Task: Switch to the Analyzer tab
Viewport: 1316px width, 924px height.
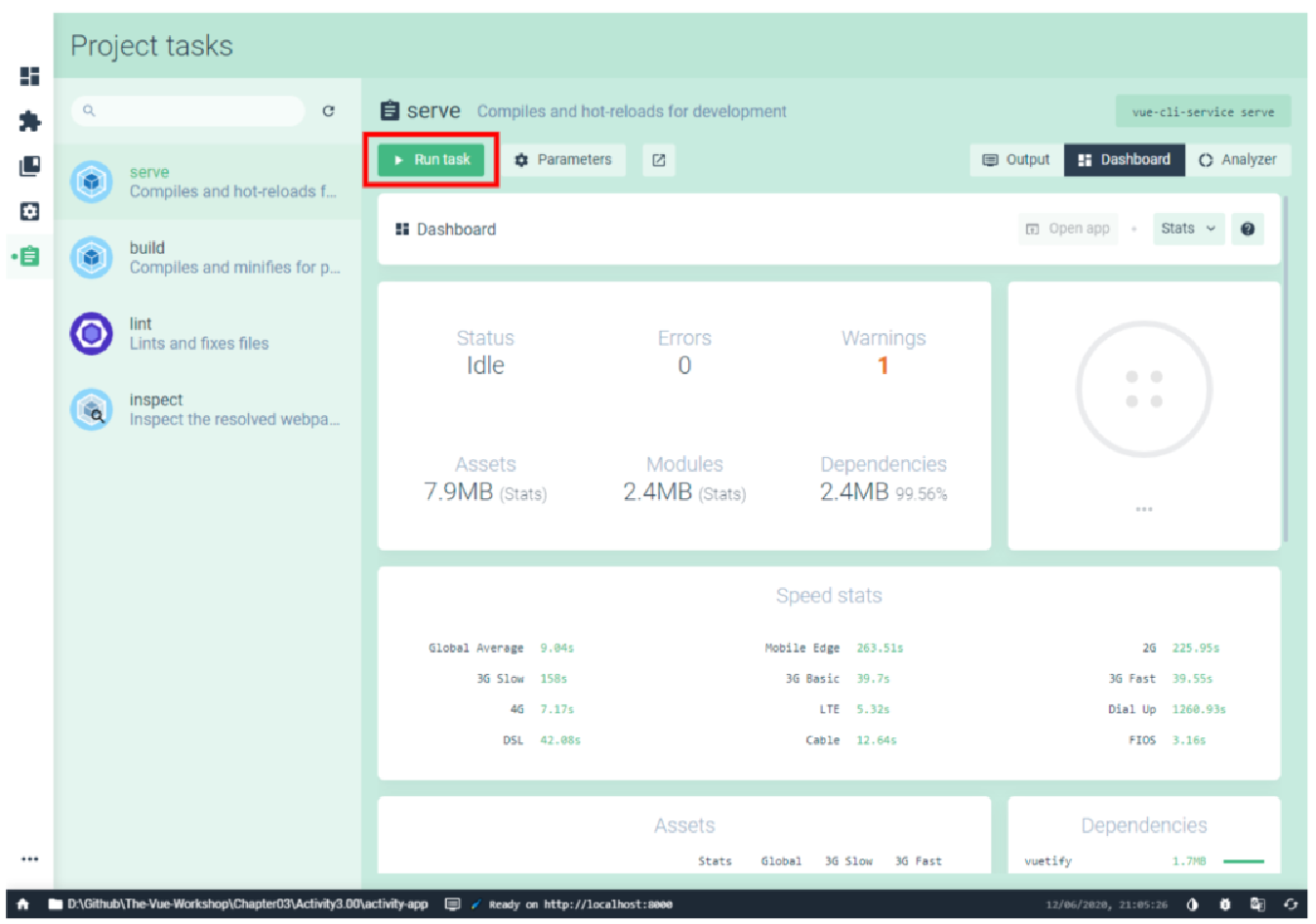Action: coord(1238,160)
